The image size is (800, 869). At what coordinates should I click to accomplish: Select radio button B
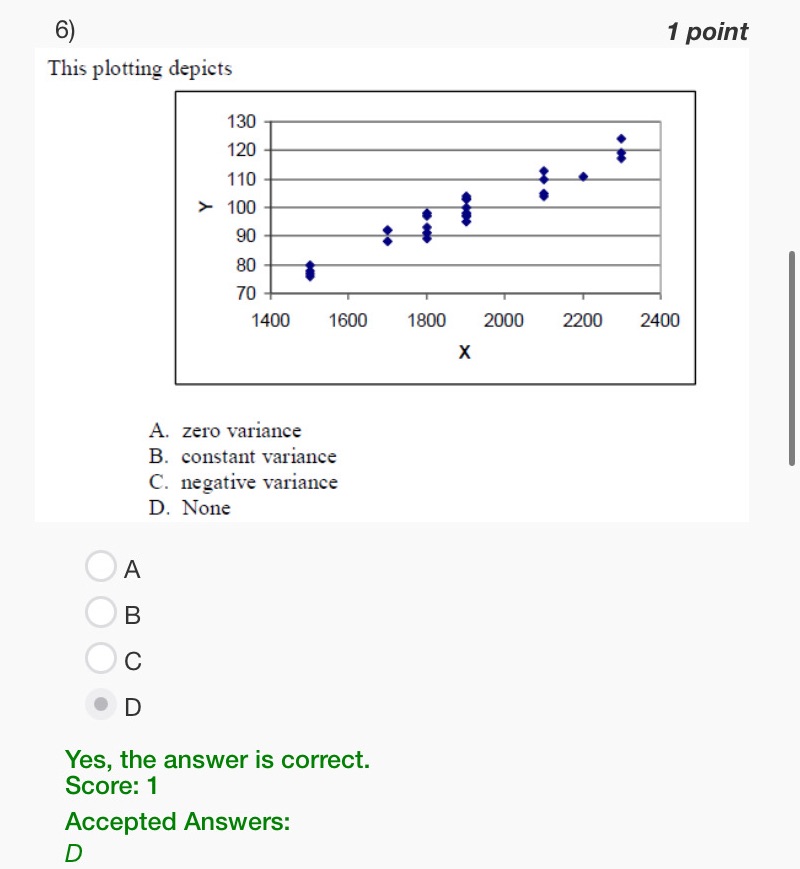(100, 612)
